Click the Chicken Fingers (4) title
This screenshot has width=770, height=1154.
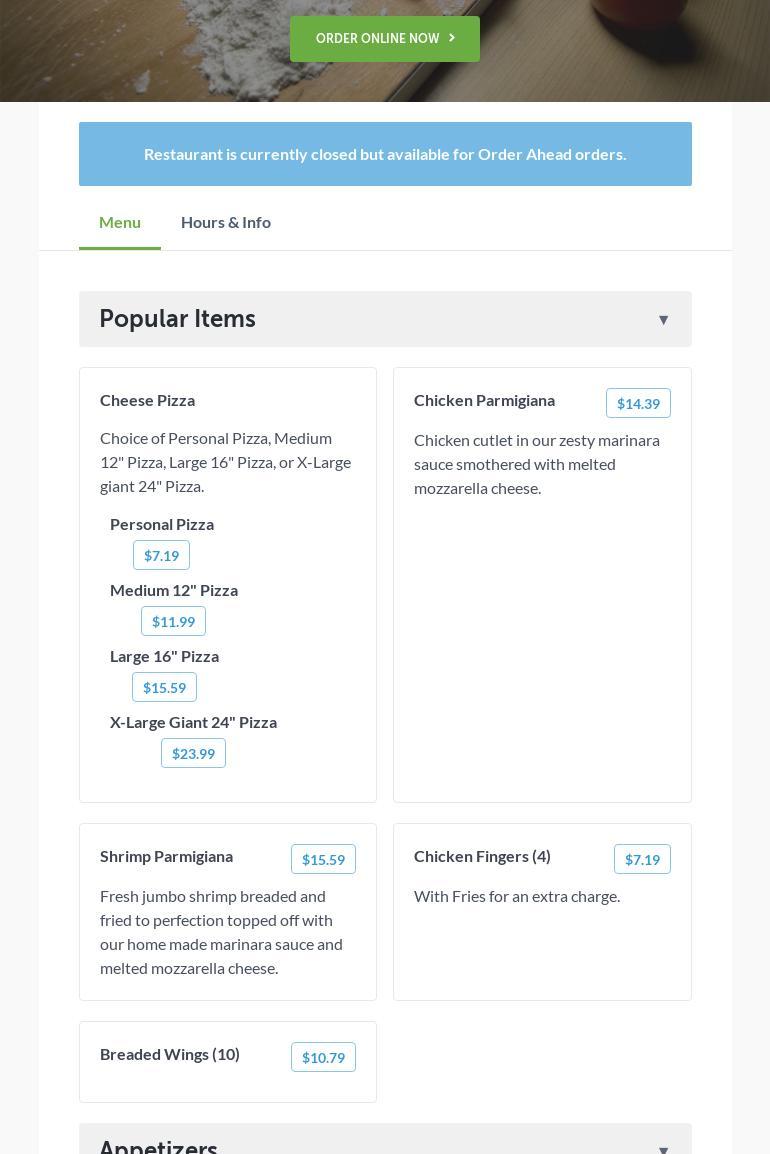[x=482, y=856]
